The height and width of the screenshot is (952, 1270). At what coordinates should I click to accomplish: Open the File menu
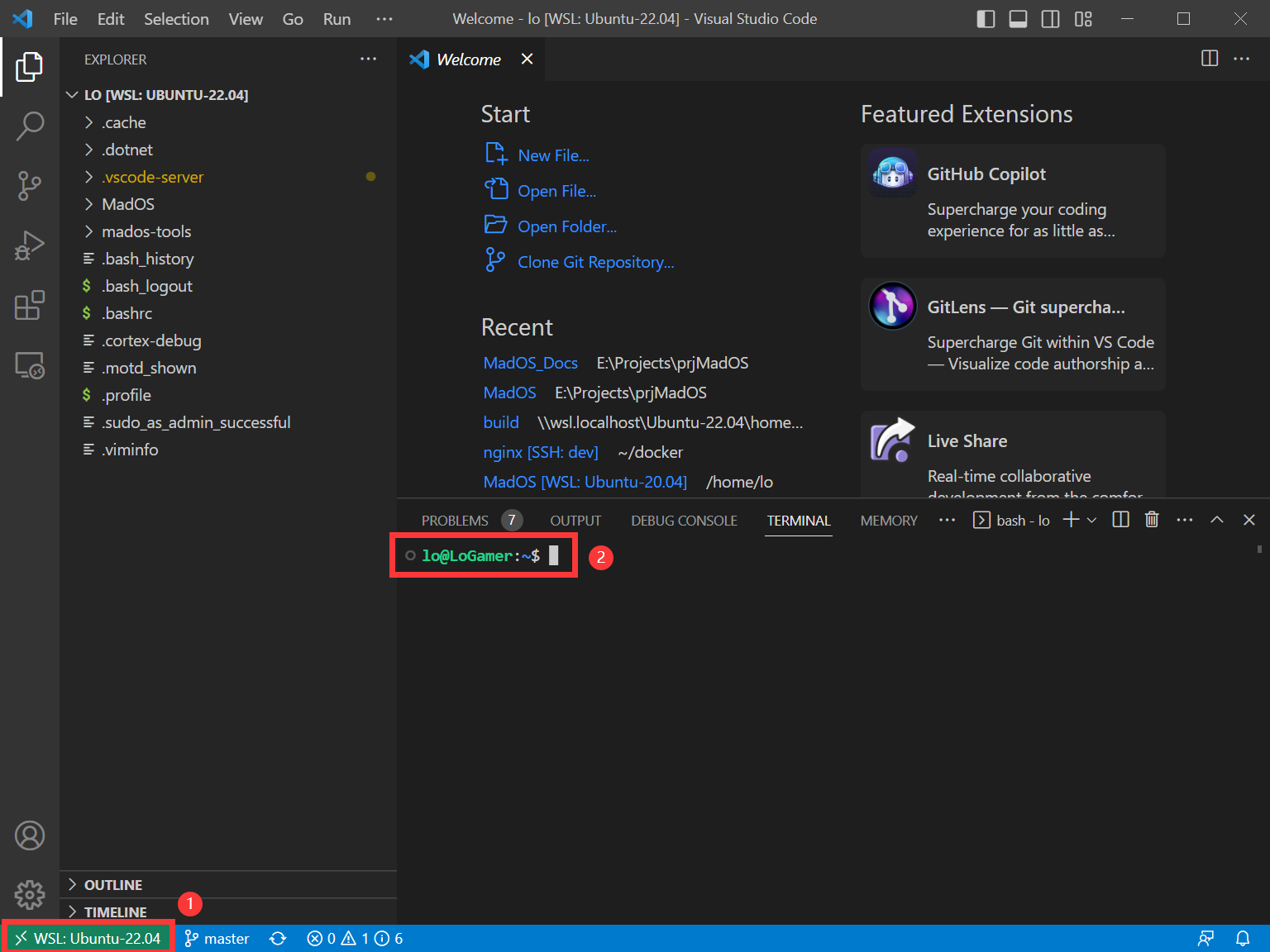65,19
